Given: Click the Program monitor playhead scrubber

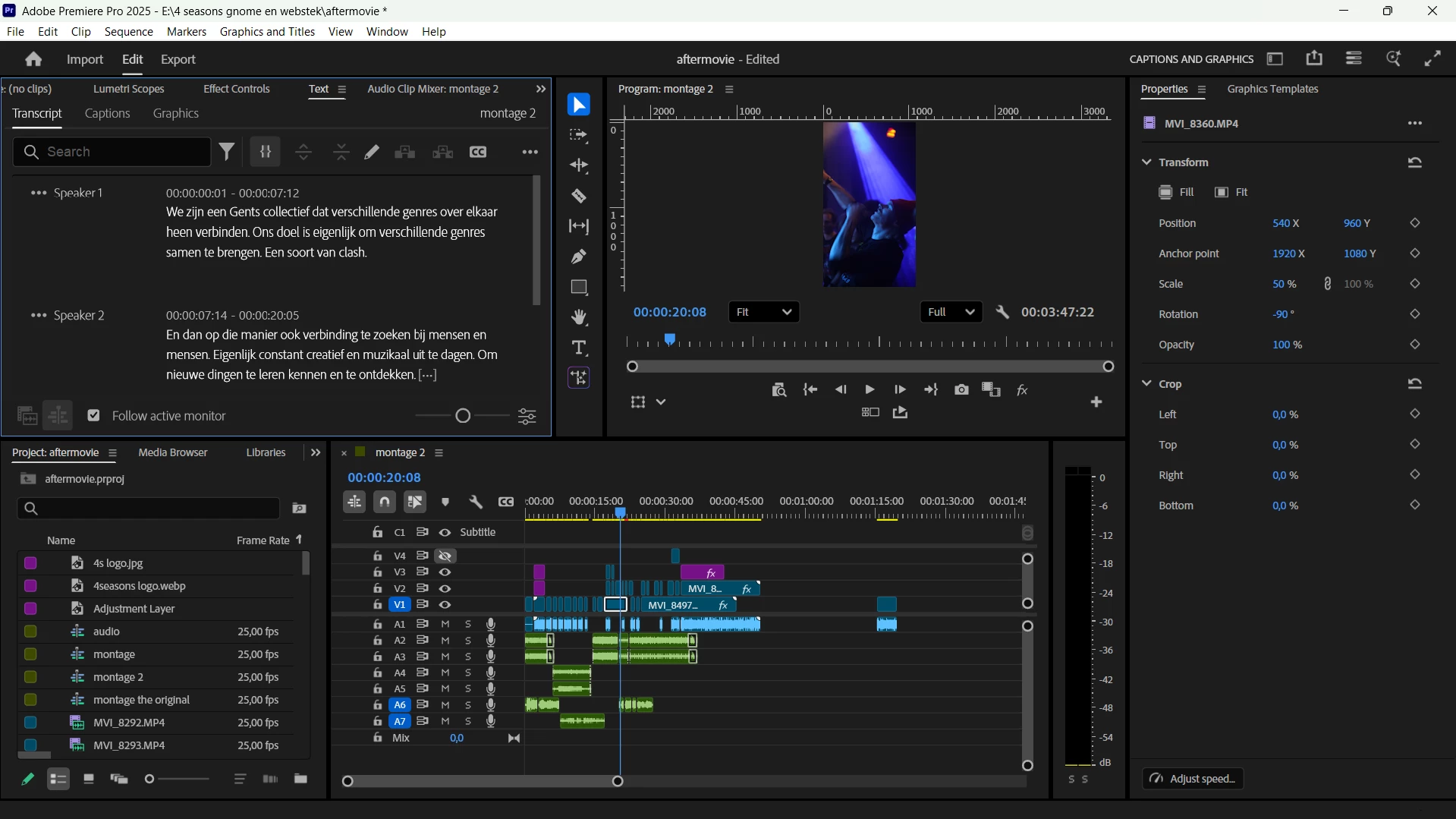Looking at the screenshot, I should tap(670, 341).
